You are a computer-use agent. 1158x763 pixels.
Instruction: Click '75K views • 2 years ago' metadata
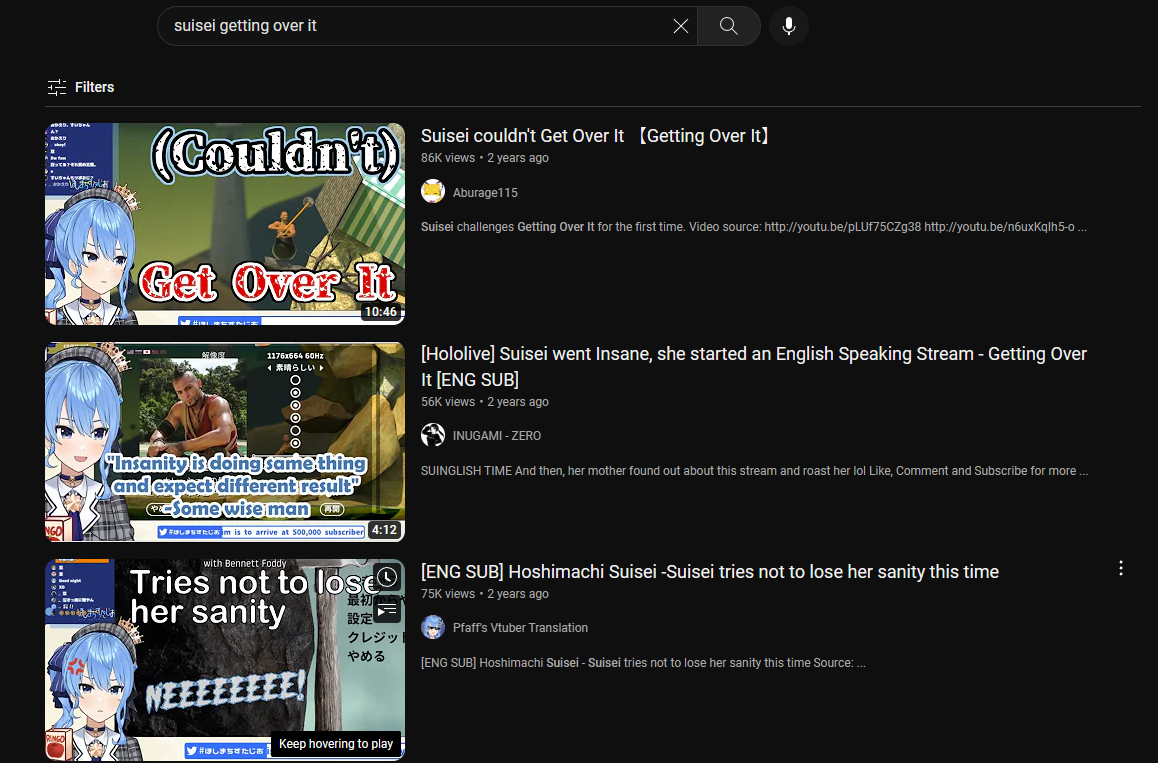484,594
